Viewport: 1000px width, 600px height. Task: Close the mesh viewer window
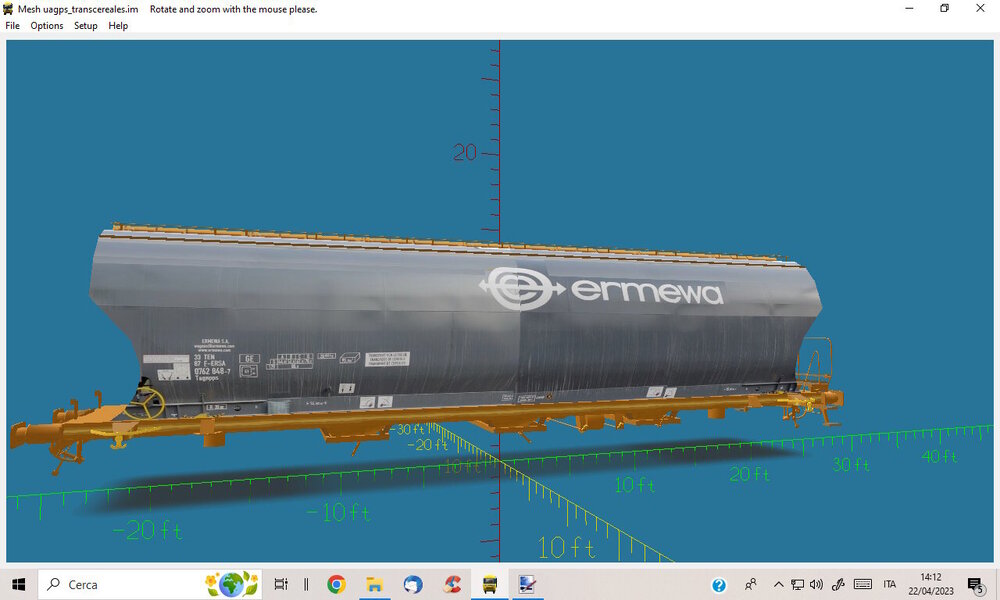tap(980, 8)
